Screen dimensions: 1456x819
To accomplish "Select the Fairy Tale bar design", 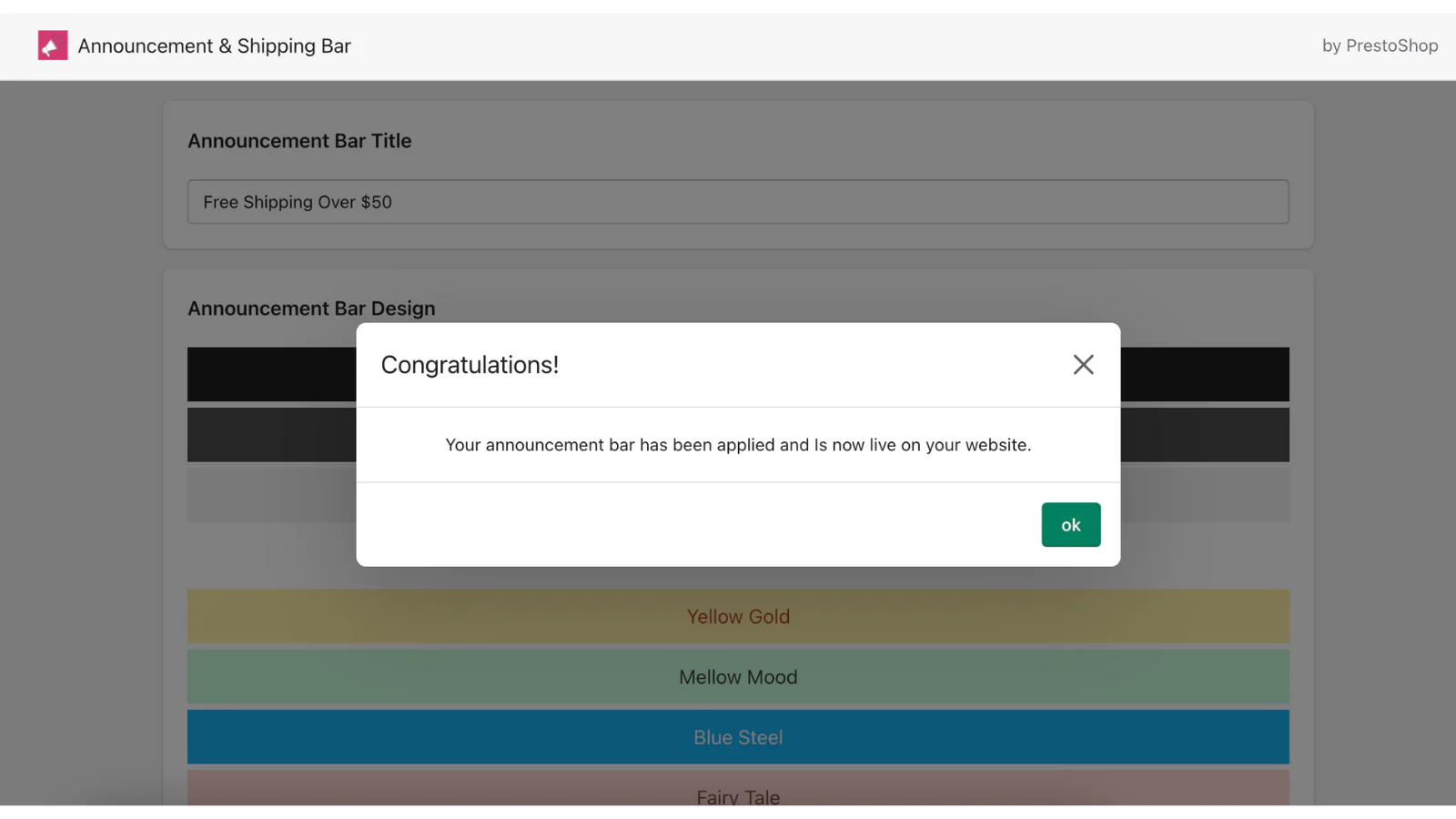I will [x=737, y=792].
